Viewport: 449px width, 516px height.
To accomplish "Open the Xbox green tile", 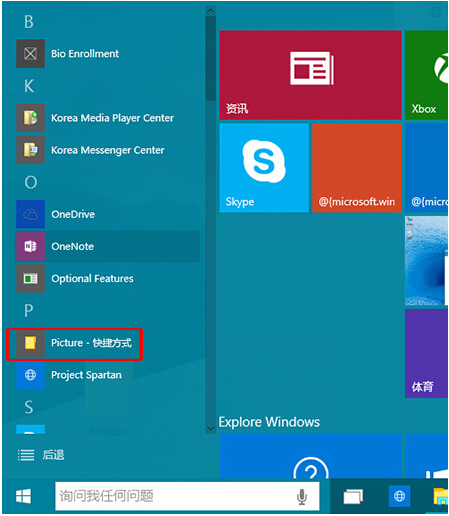I will click(x=426, y=75).
